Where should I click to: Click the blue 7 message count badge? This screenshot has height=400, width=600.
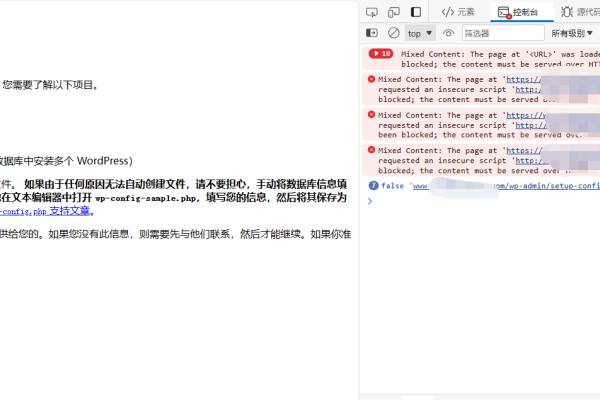(x=373, y=186)
